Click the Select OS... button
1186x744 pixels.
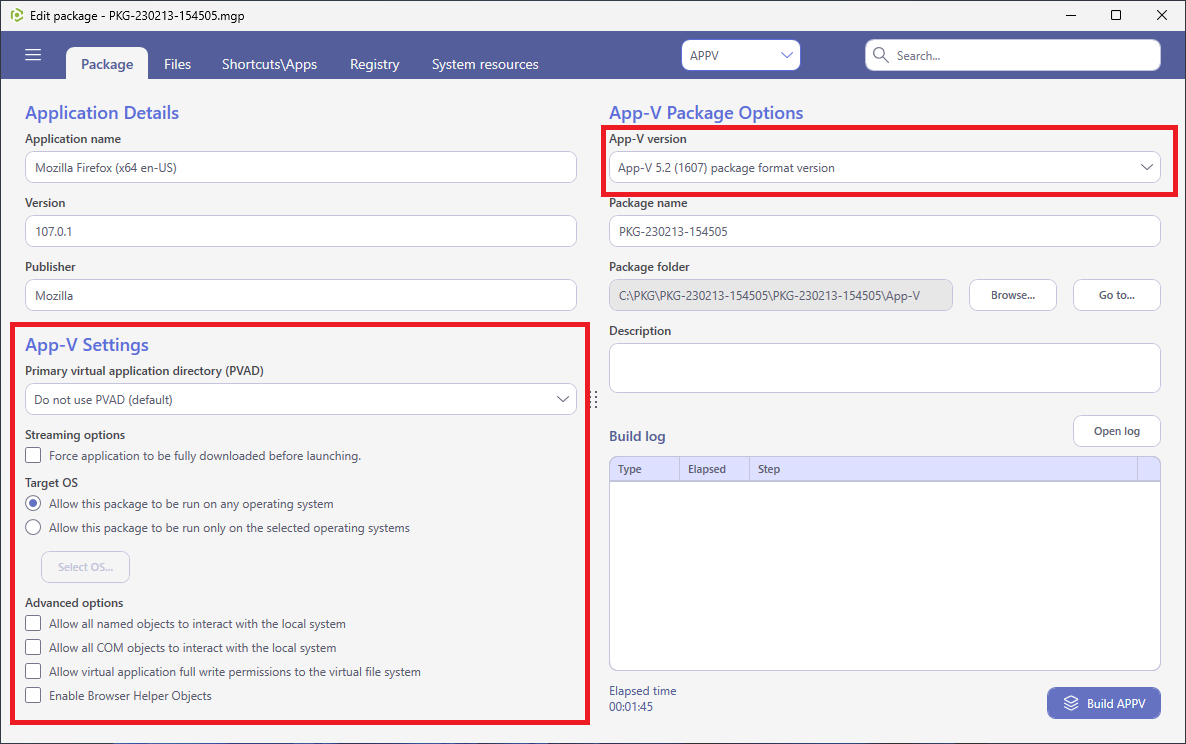point(85,567)
